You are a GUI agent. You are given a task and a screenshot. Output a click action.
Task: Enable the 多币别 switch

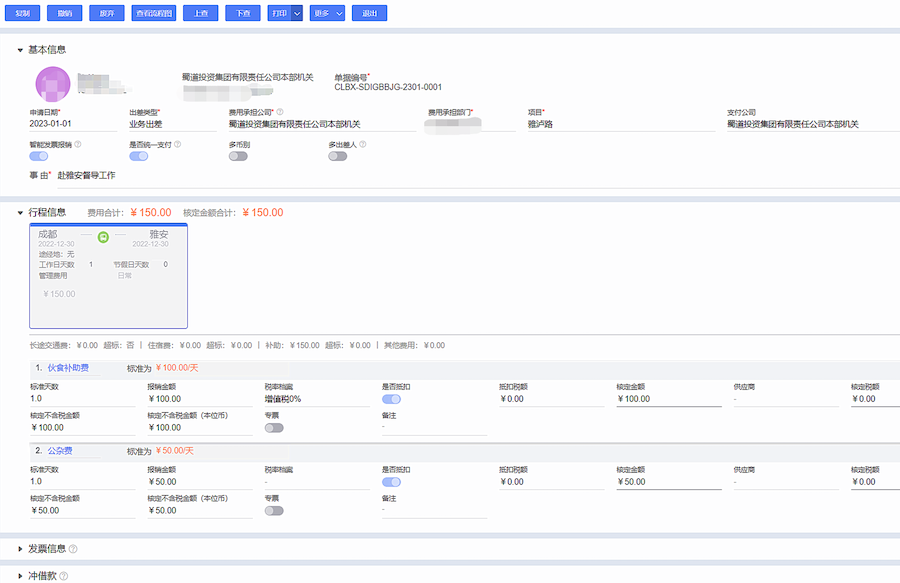click(238, 156)
